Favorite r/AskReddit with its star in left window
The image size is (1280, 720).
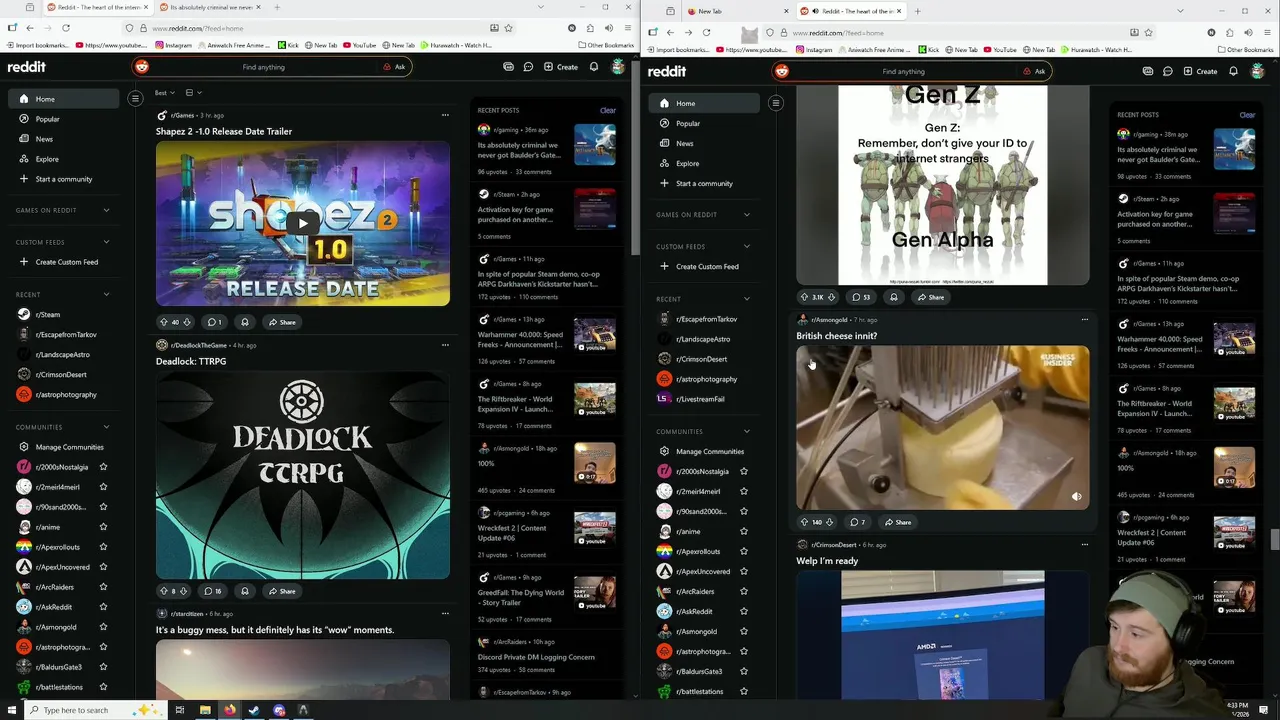103,607
